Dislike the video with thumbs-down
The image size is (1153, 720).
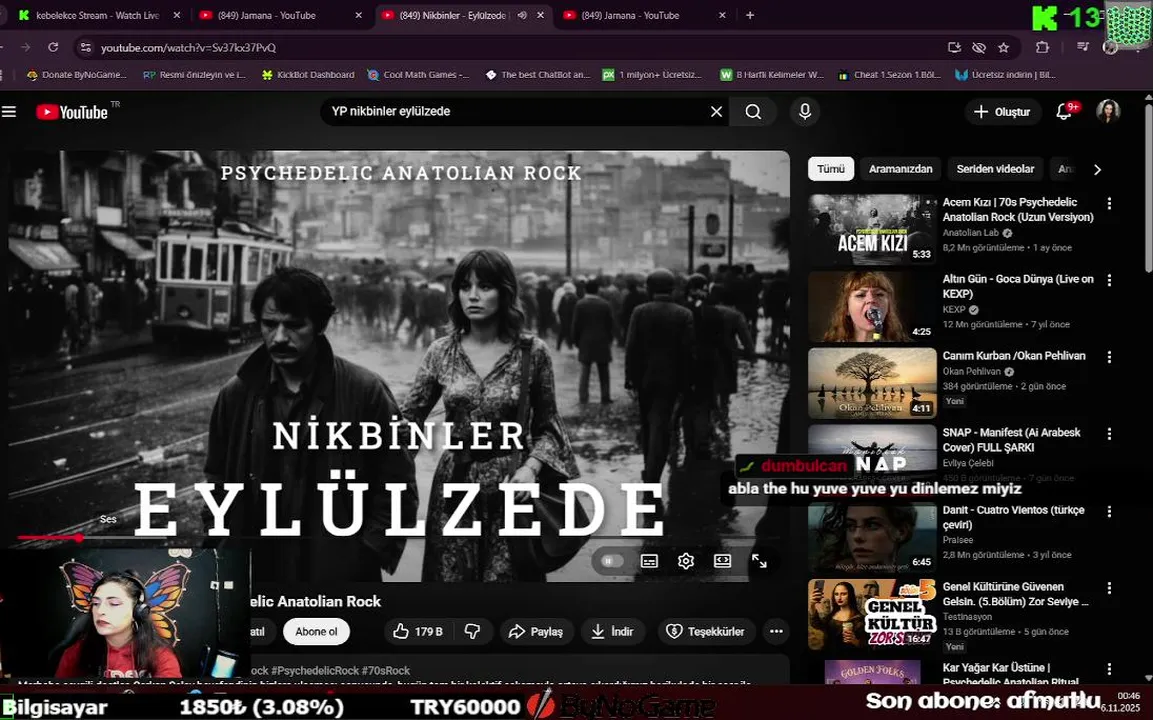tap(472, 632)
